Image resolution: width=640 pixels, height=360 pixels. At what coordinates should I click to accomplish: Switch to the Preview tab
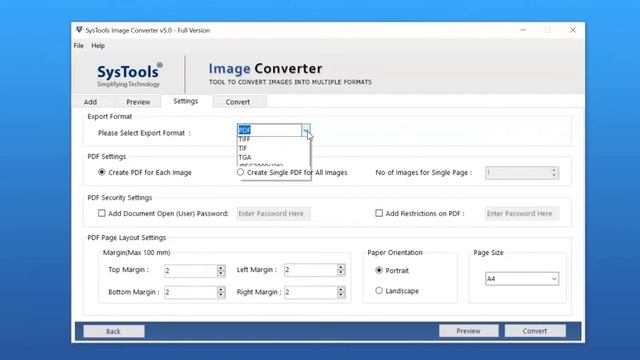tap(138, 102)
